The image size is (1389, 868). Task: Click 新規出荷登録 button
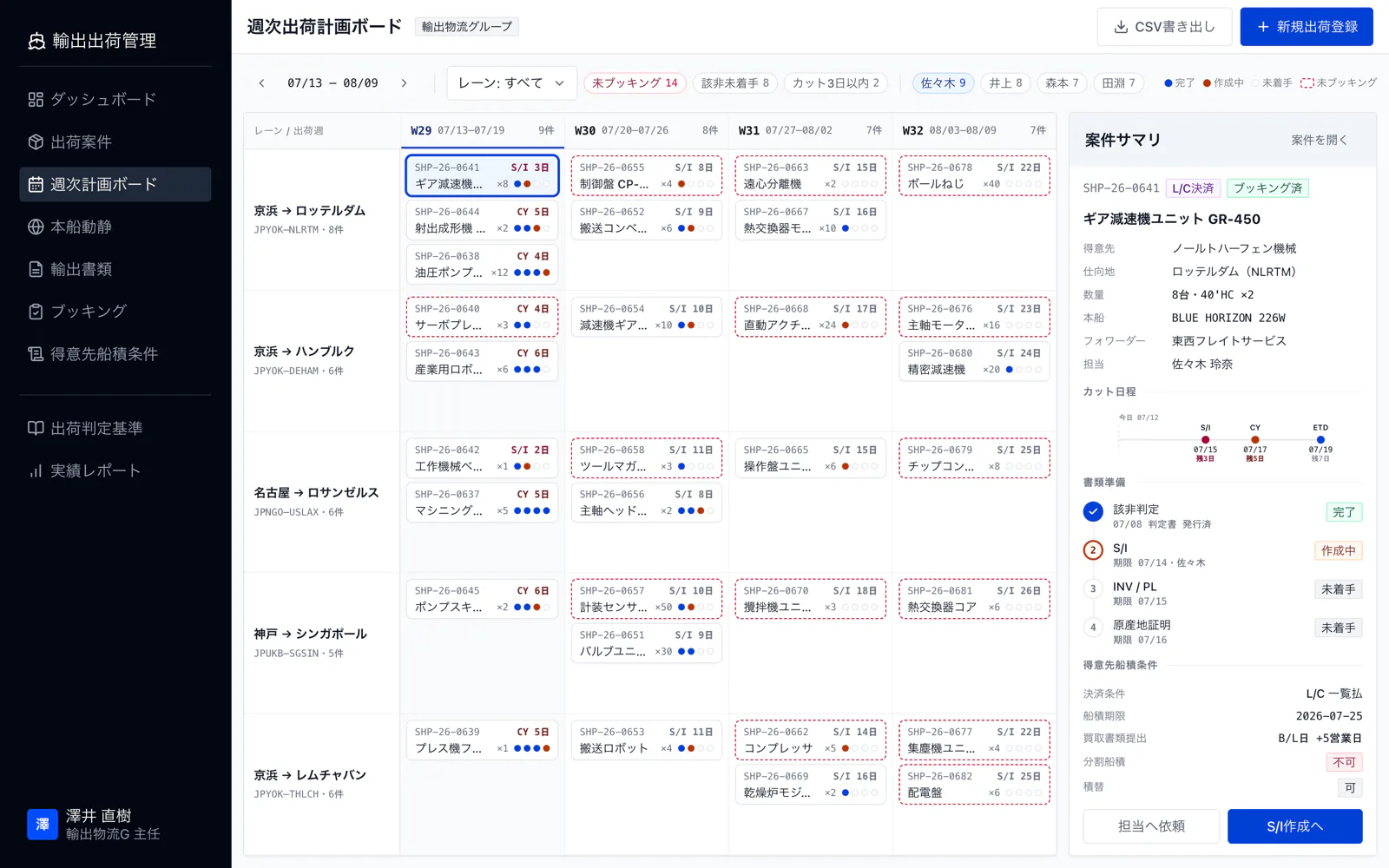click(1307, 27)
